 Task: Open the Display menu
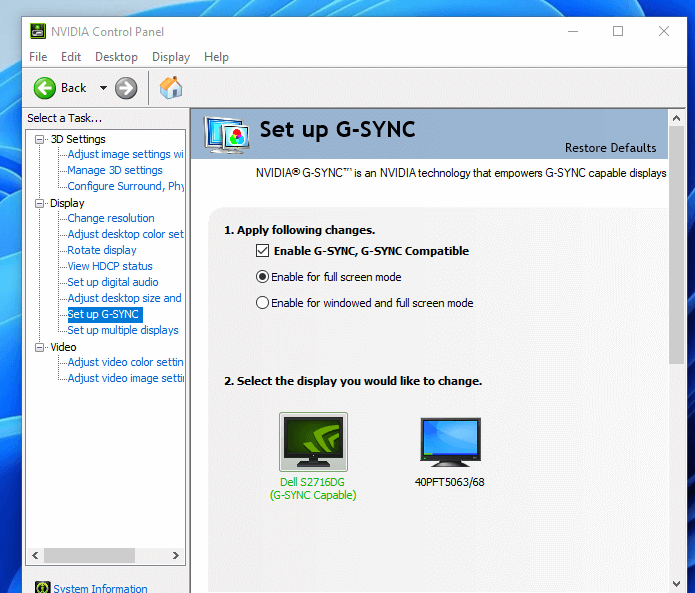pos(171,57)
